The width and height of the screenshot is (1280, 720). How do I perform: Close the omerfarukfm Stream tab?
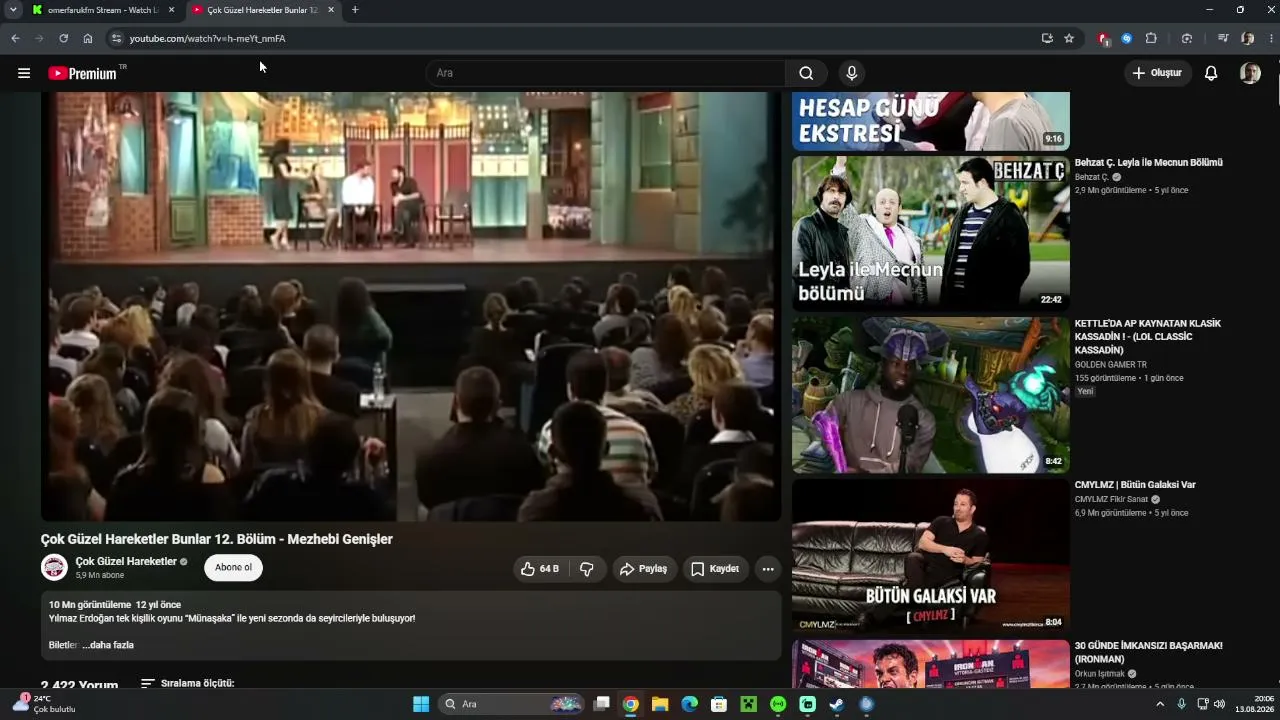pyautogui.click(x=171, y=10)
